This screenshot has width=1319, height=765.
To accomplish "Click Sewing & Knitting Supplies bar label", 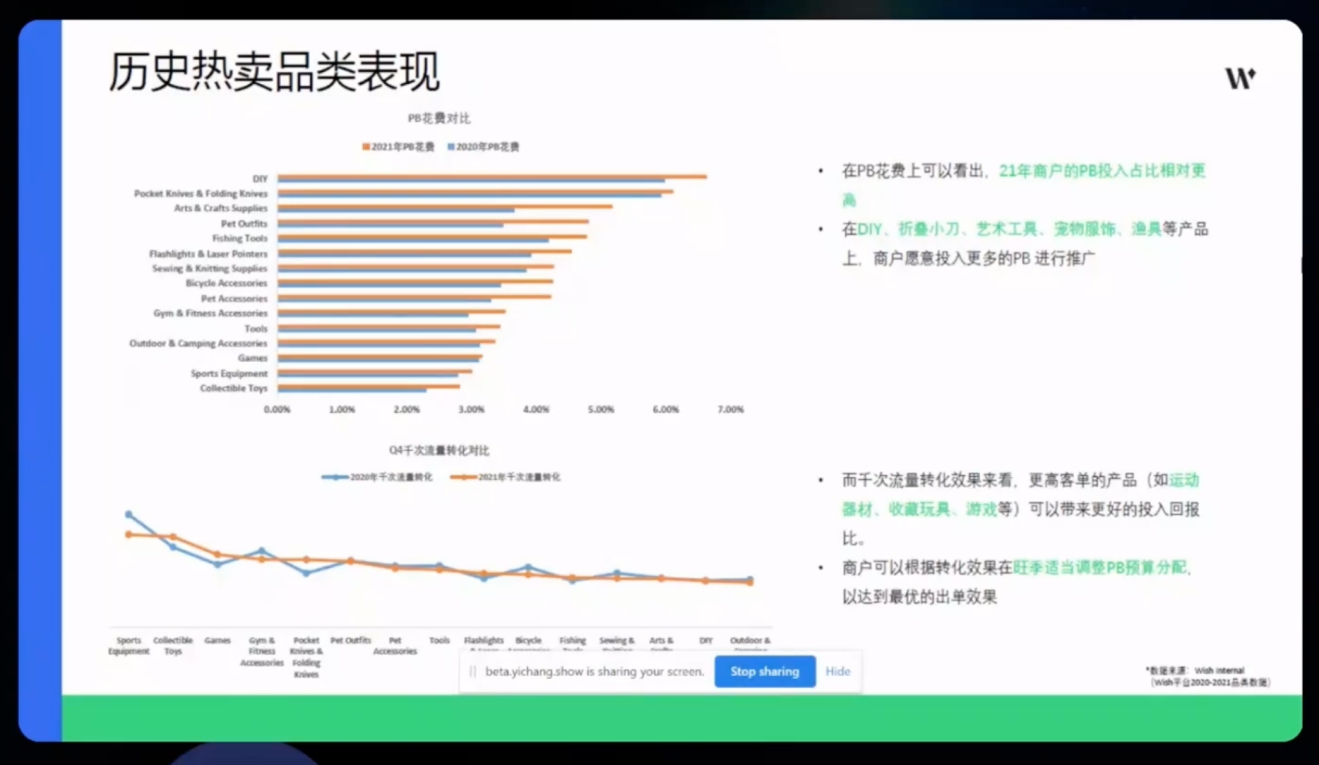I will (x=210, y=269).
